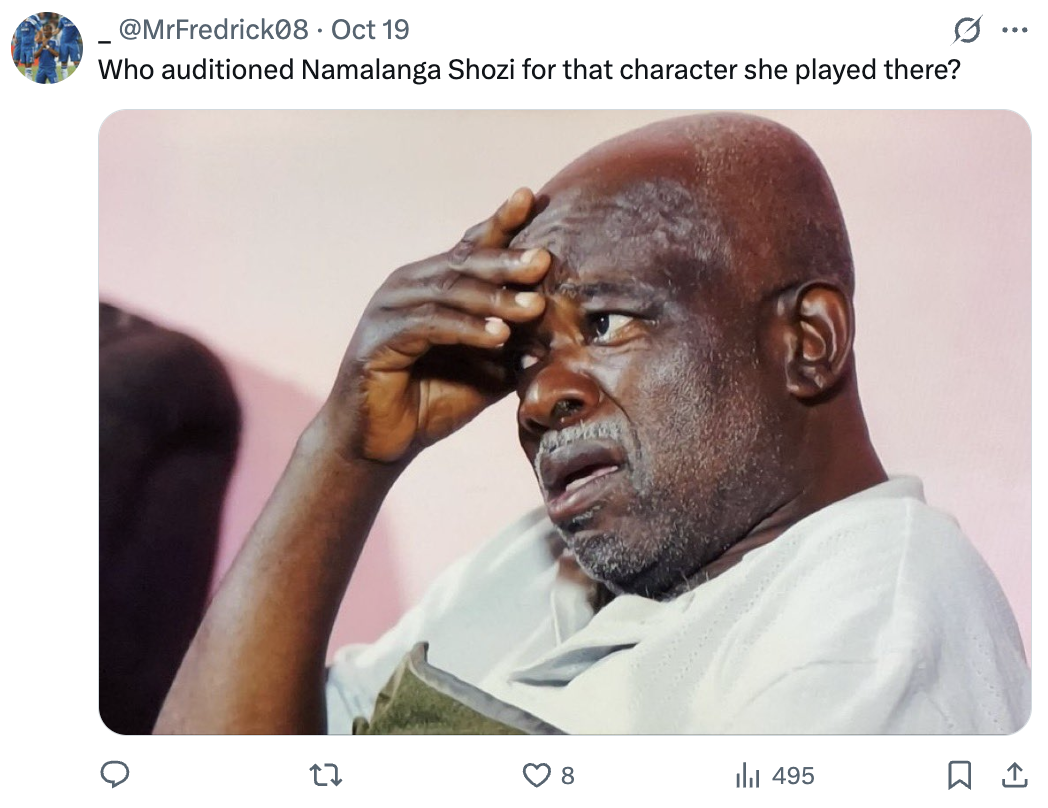Like the tweet with heart icon
The image size is (1048, 808).
tap(536, 775)
